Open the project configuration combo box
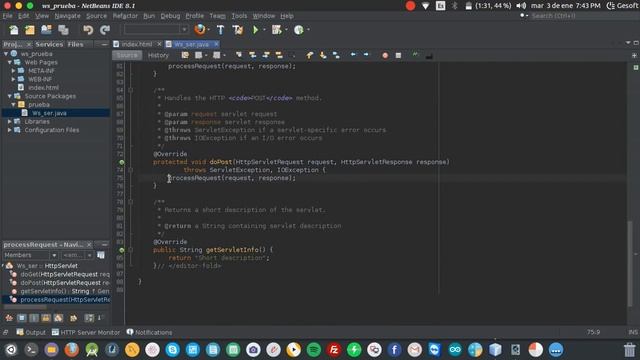 click(x=156, y=29)
